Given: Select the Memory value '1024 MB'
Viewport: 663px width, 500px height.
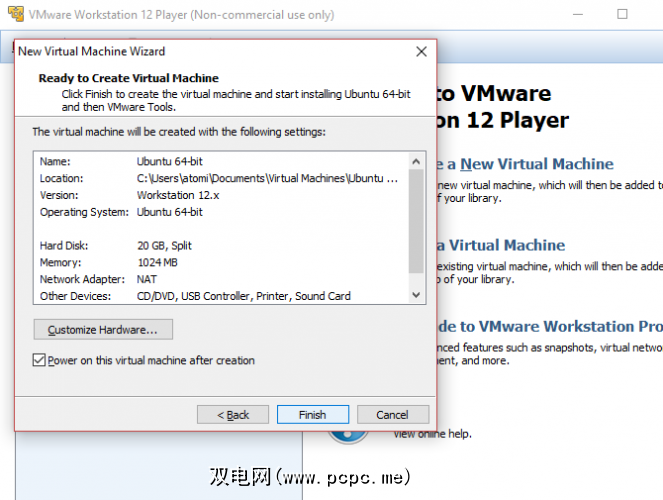Looking at the screenshot, I should coord(157,262).
